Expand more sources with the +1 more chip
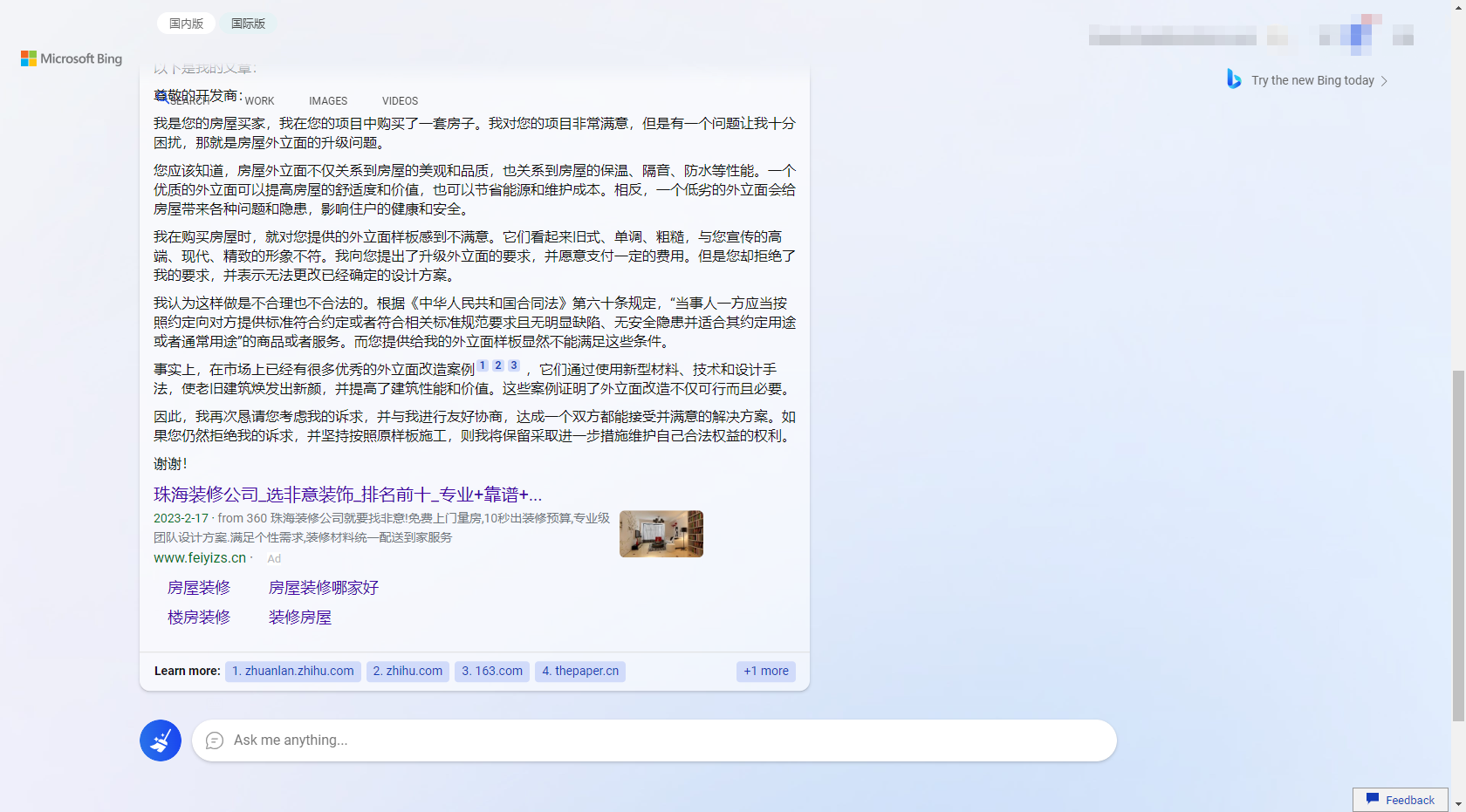The width and height of the screenshot is (1466, 812). point(765,671)
